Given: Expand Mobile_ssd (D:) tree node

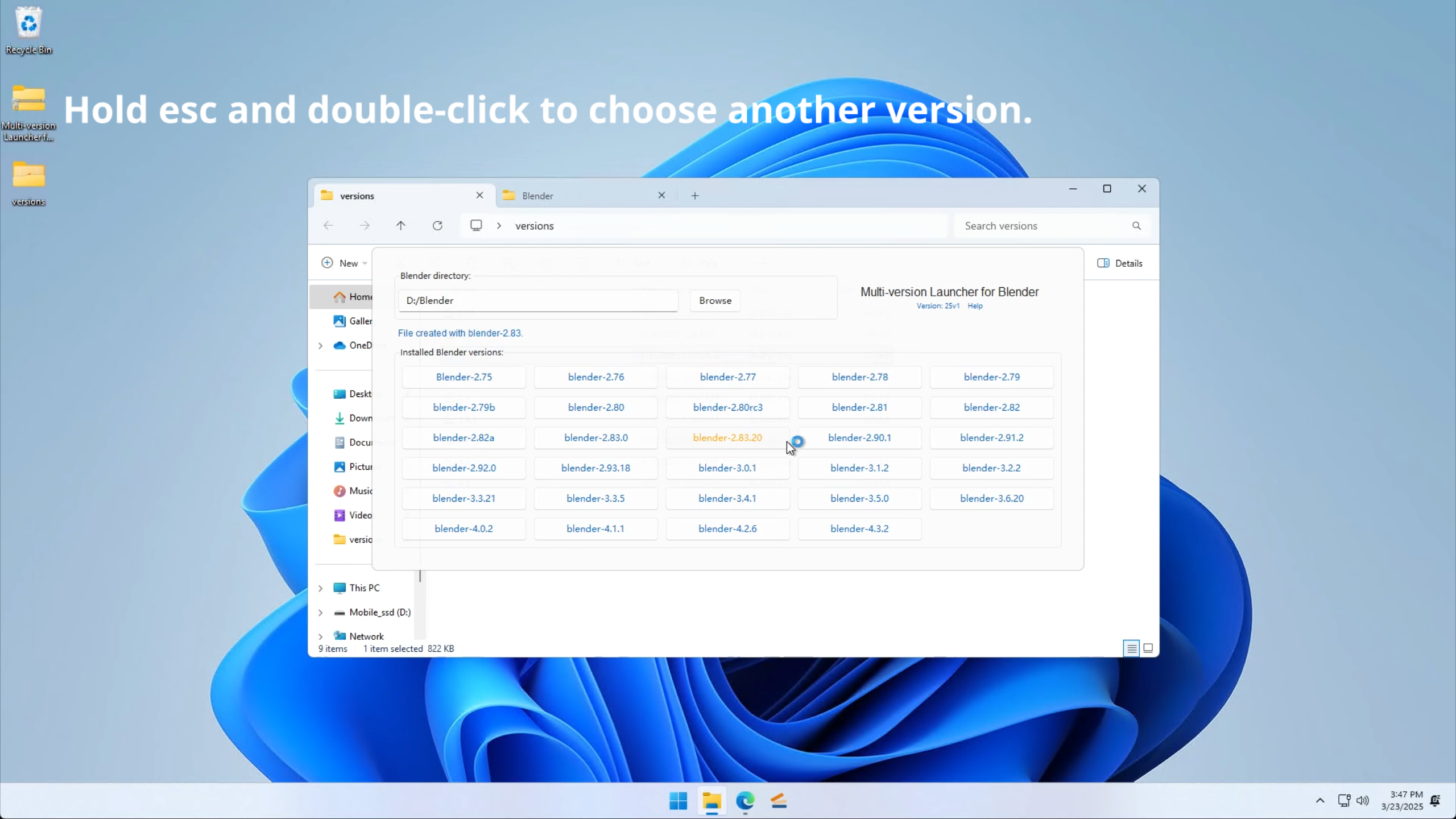Looking at the screenshot, I should (x=320, y=613).
